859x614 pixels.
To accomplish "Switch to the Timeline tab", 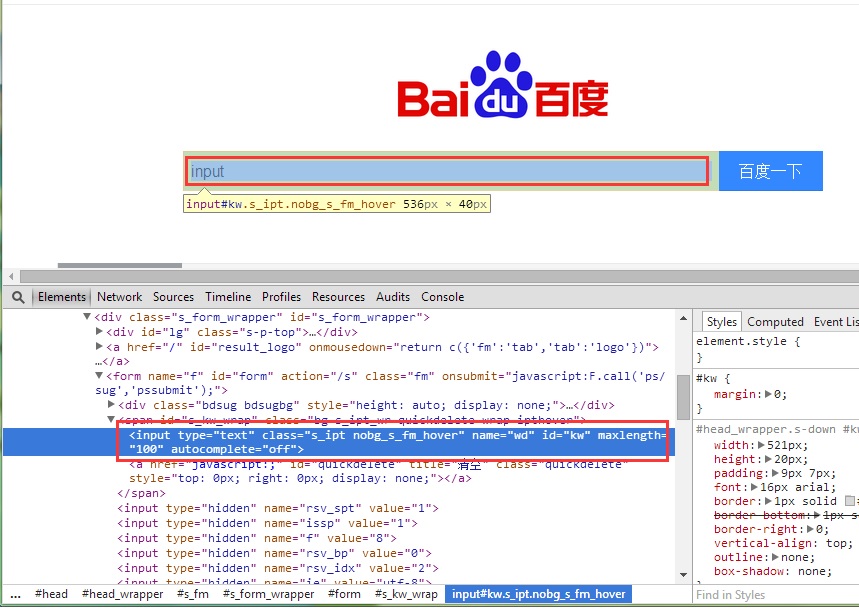I will [x=228, y=297].
